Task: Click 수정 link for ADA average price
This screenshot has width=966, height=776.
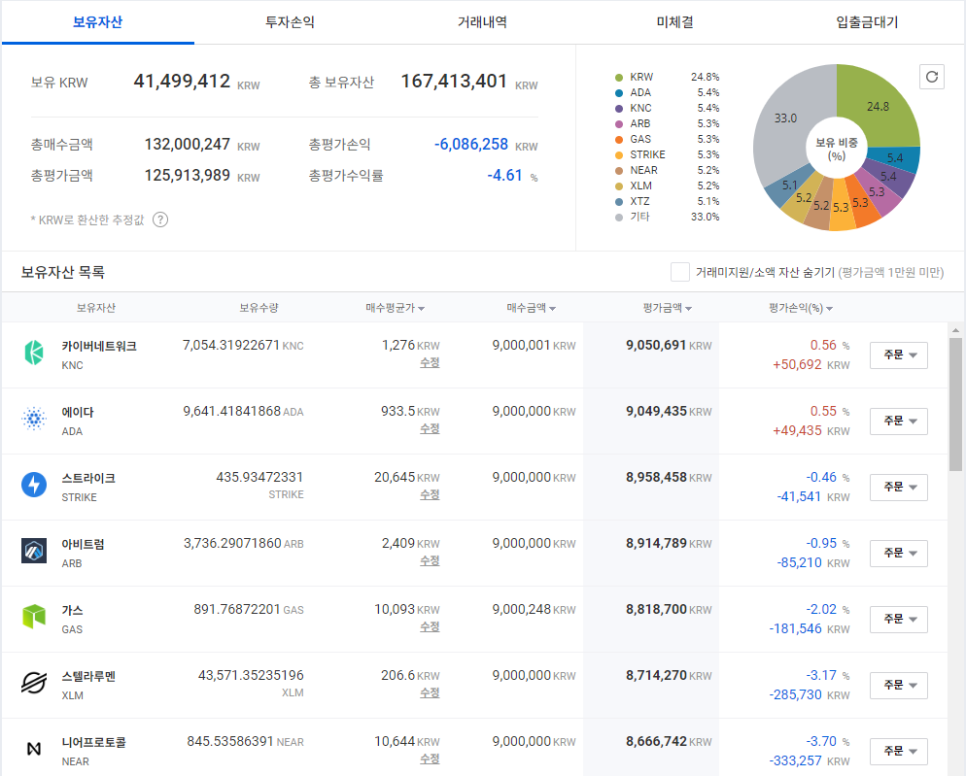Action: point(429,429)
